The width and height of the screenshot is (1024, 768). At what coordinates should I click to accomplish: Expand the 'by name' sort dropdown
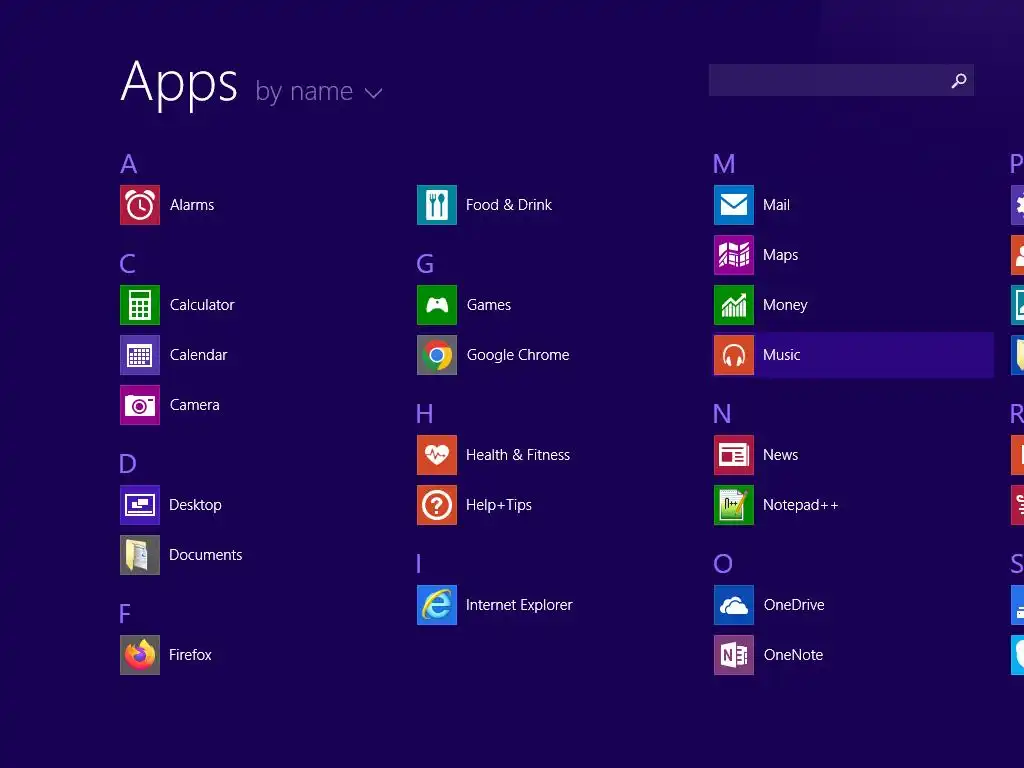click(x=319, y=92)
